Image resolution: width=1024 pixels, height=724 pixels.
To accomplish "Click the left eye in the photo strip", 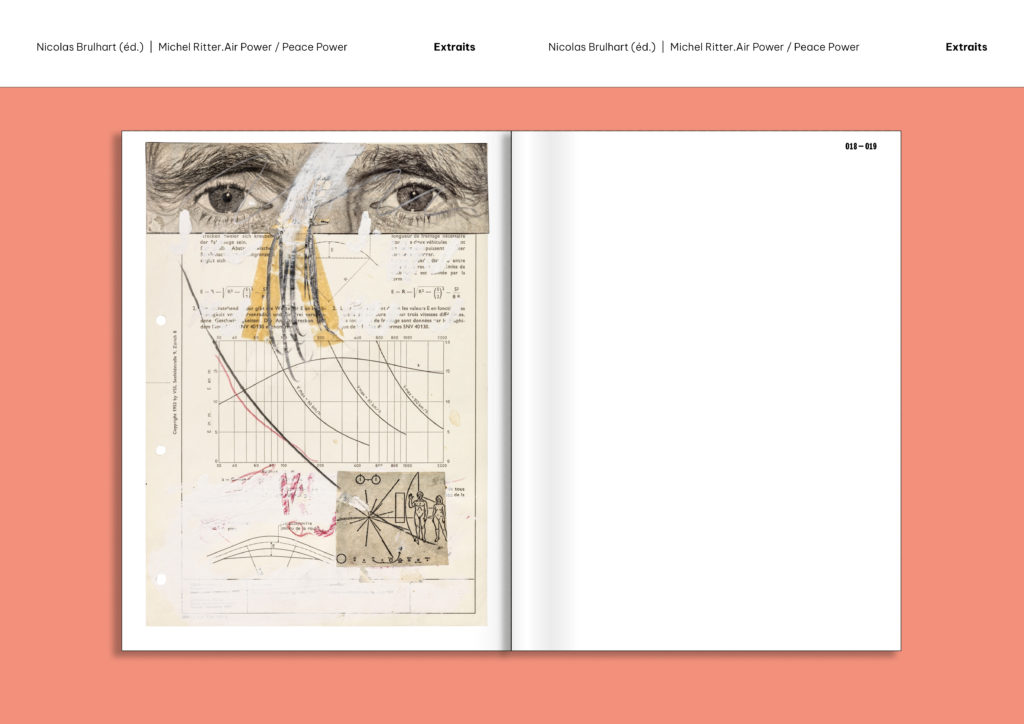I will (226, 197).
